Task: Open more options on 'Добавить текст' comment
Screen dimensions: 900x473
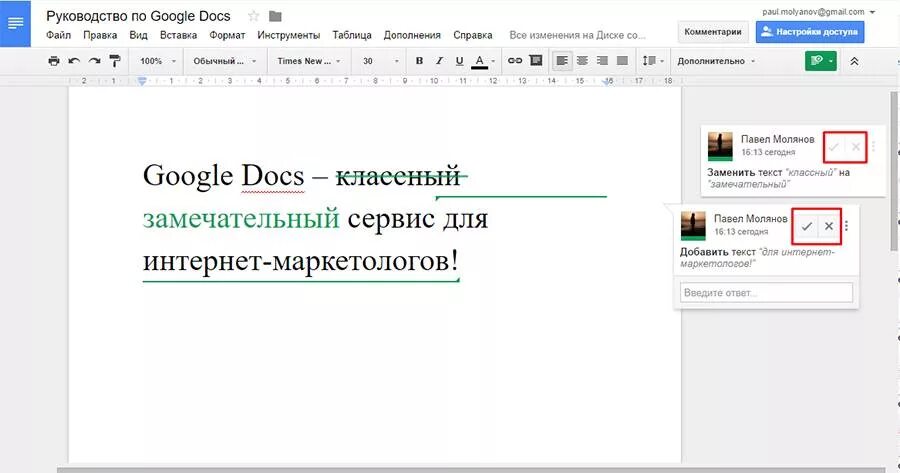Action: click(x=847, y=226)
